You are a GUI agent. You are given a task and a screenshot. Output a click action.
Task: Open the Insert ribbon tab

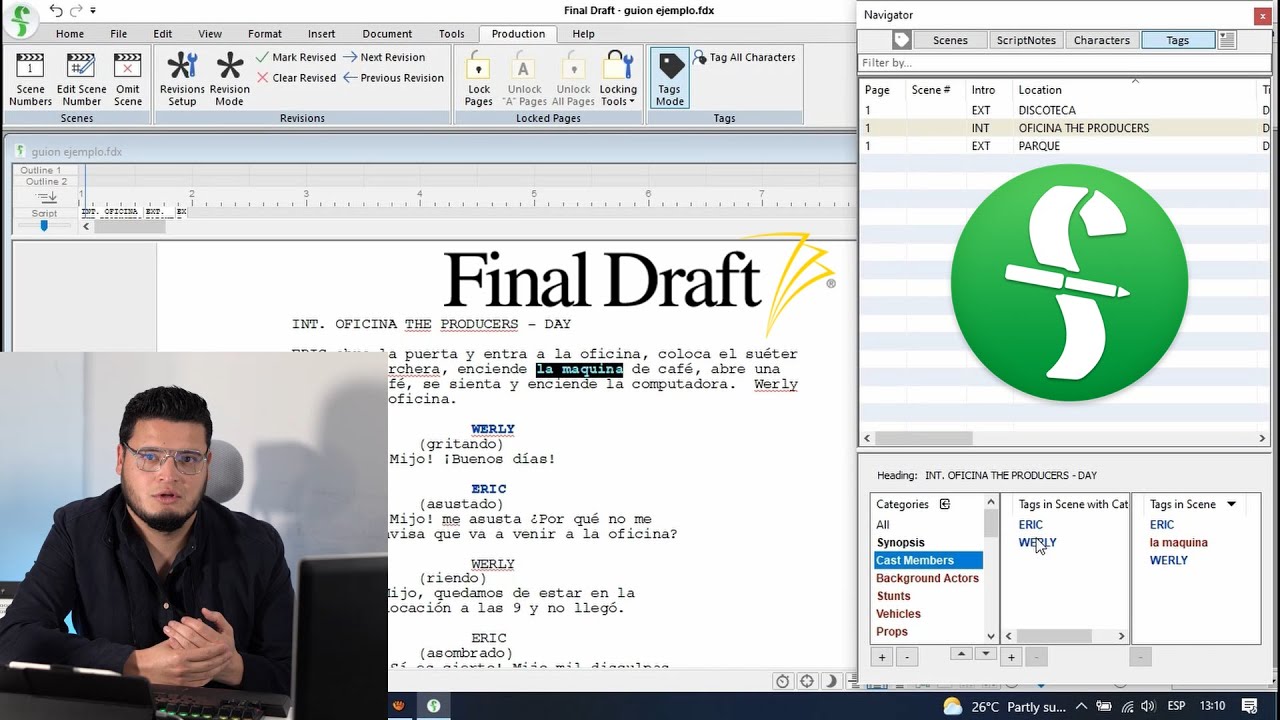click(322, 34)
